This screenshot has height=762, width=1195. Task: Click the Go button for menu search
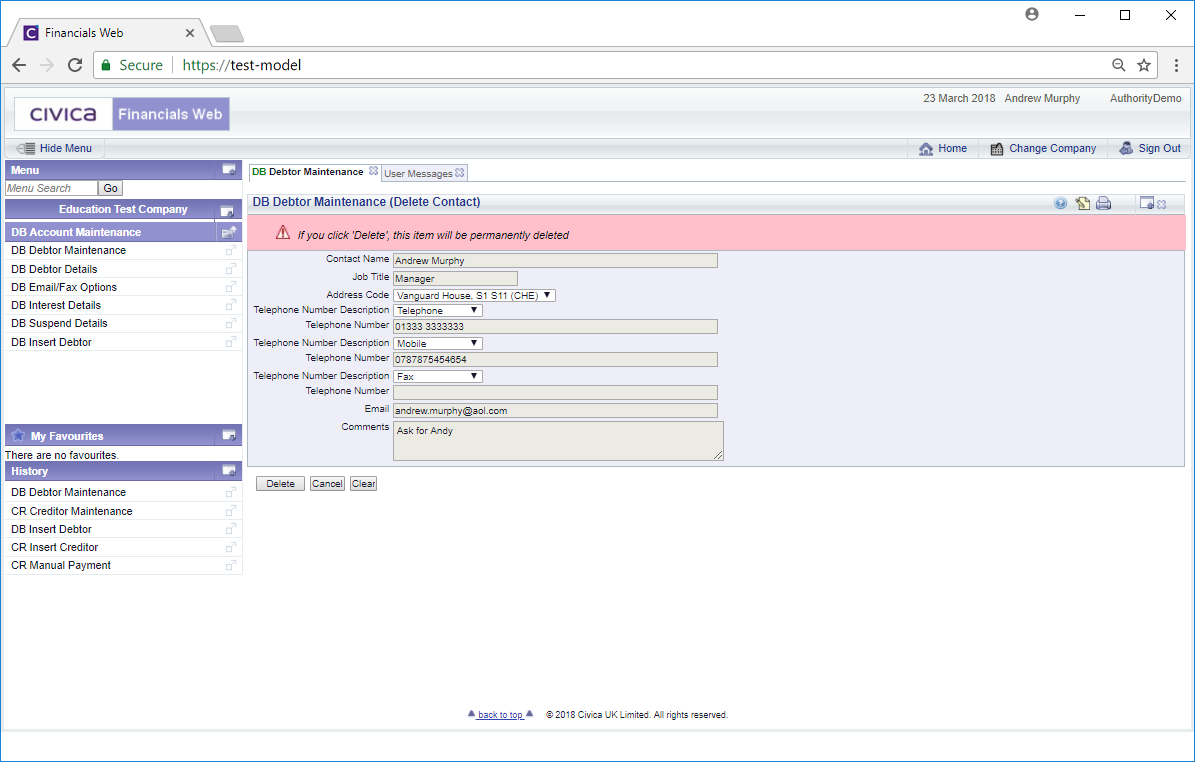111,188
